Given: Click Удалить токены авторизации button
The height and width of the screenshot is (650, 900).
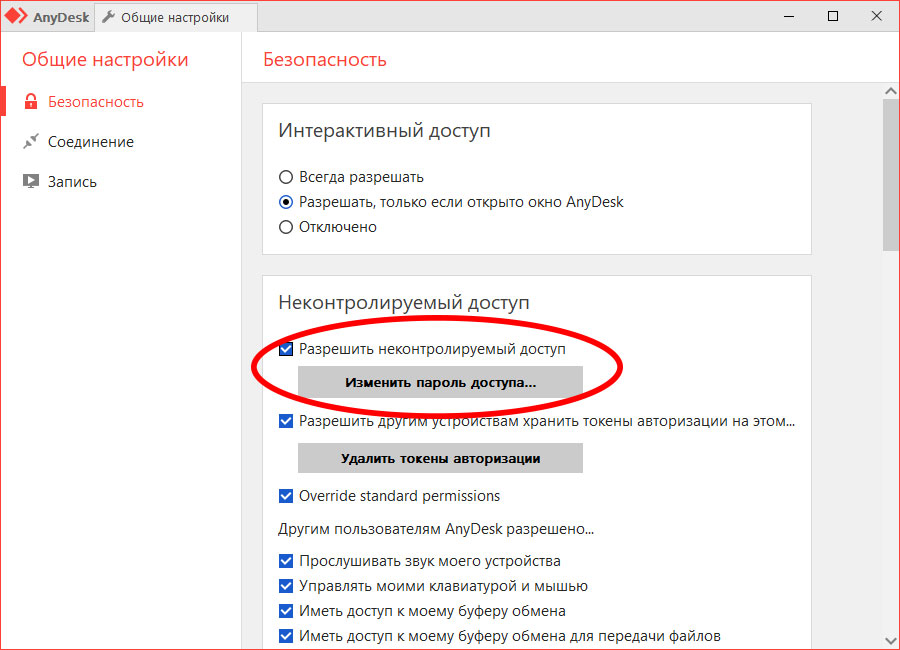Looking at the screenshot, I should tap(440, 458).
